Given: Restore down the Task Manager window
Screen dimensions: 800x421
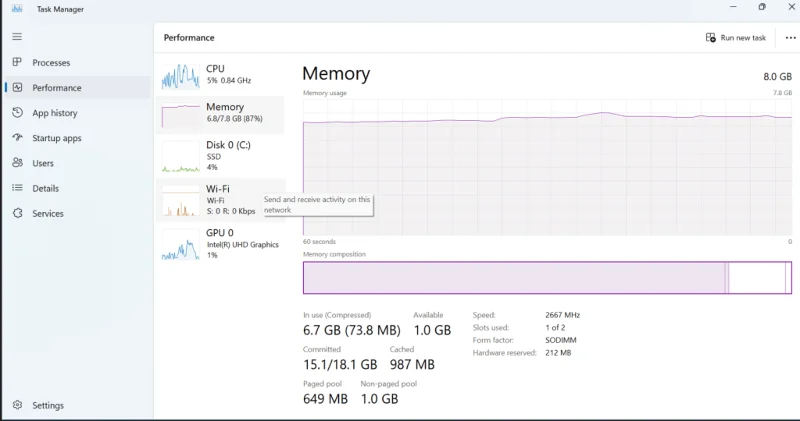Looking at the screenshot, I should tap(762, 8).
